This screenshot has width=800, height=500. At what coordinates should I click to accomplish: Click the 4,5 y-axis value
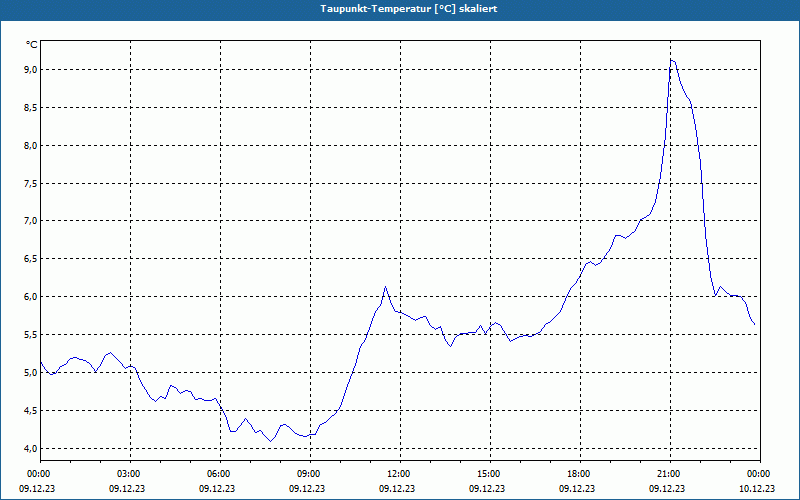[31, 410]
